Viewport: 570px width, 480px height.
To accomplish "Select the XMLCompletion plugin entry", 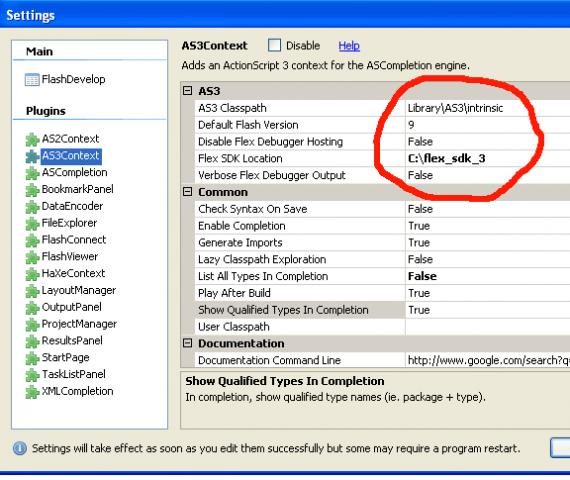I will (x=77, y=391).
